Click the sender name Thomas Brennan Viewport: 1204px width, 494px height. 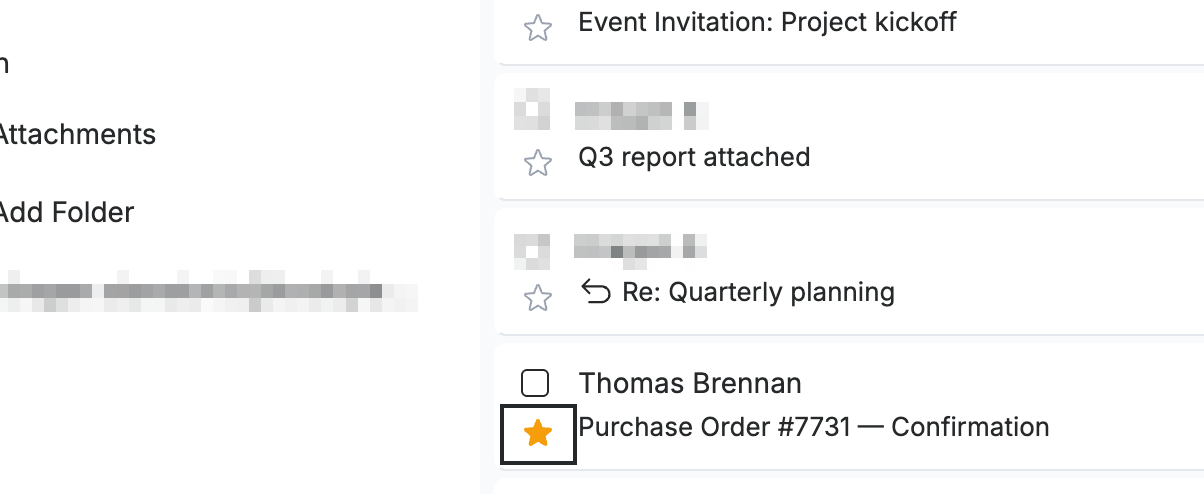(690, 383)
